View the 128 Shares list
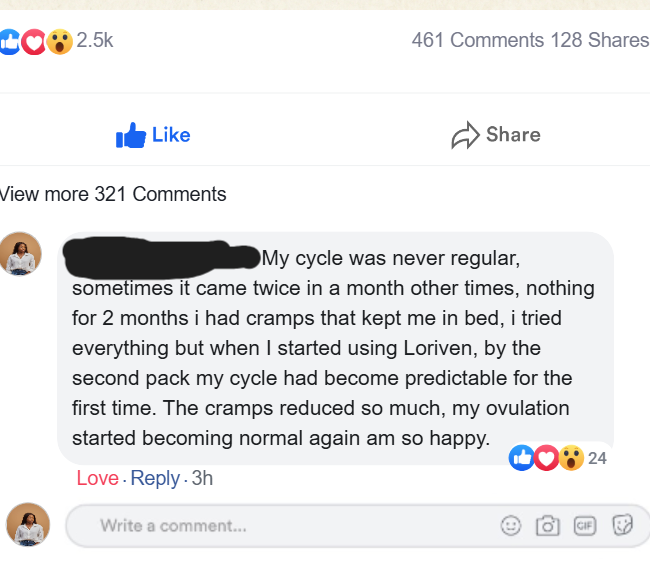This screenshot has width=650, height=561. click(599, 40)
